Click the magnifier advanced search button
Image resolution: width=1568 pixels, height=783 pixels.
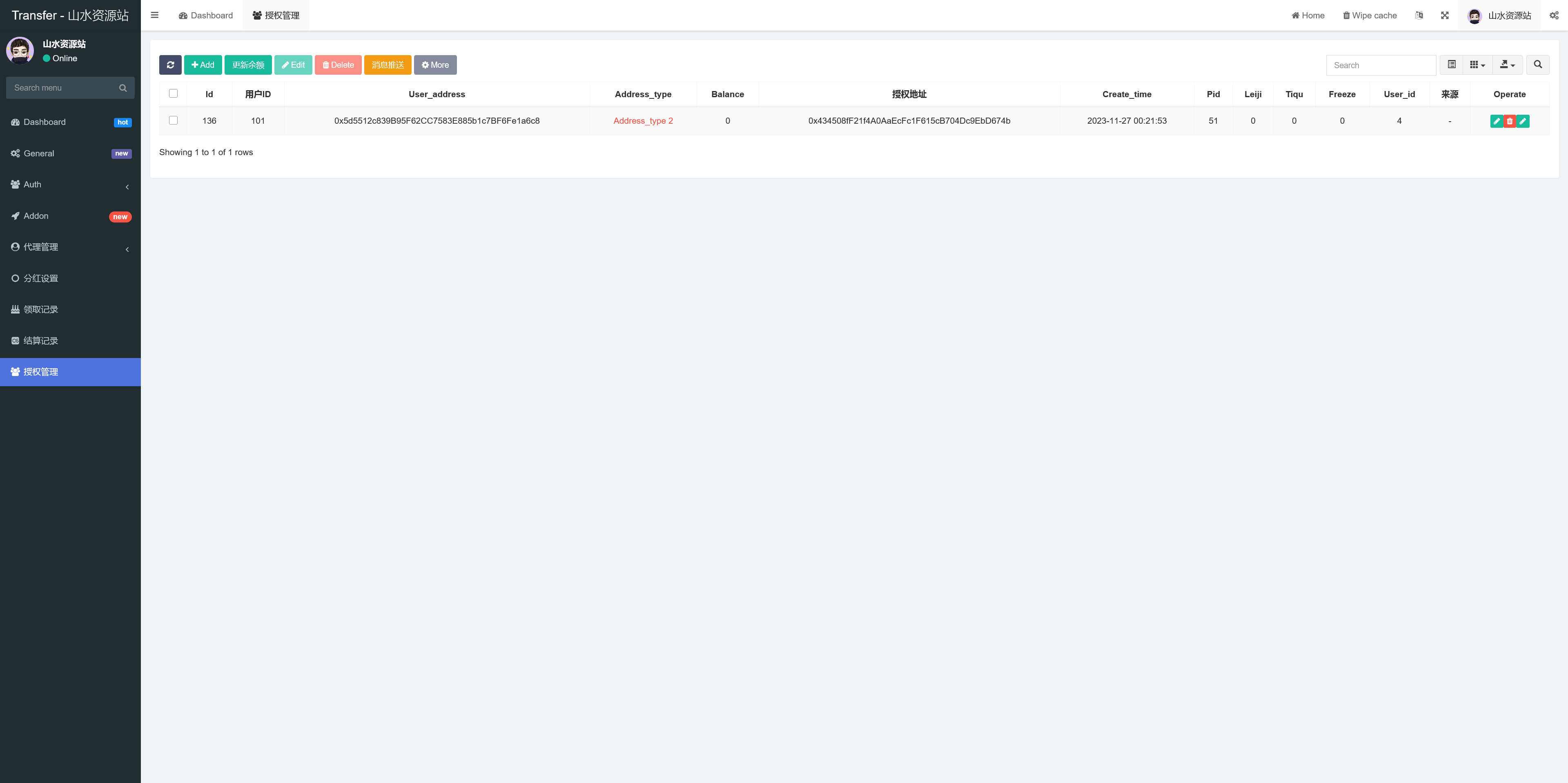1537,65
